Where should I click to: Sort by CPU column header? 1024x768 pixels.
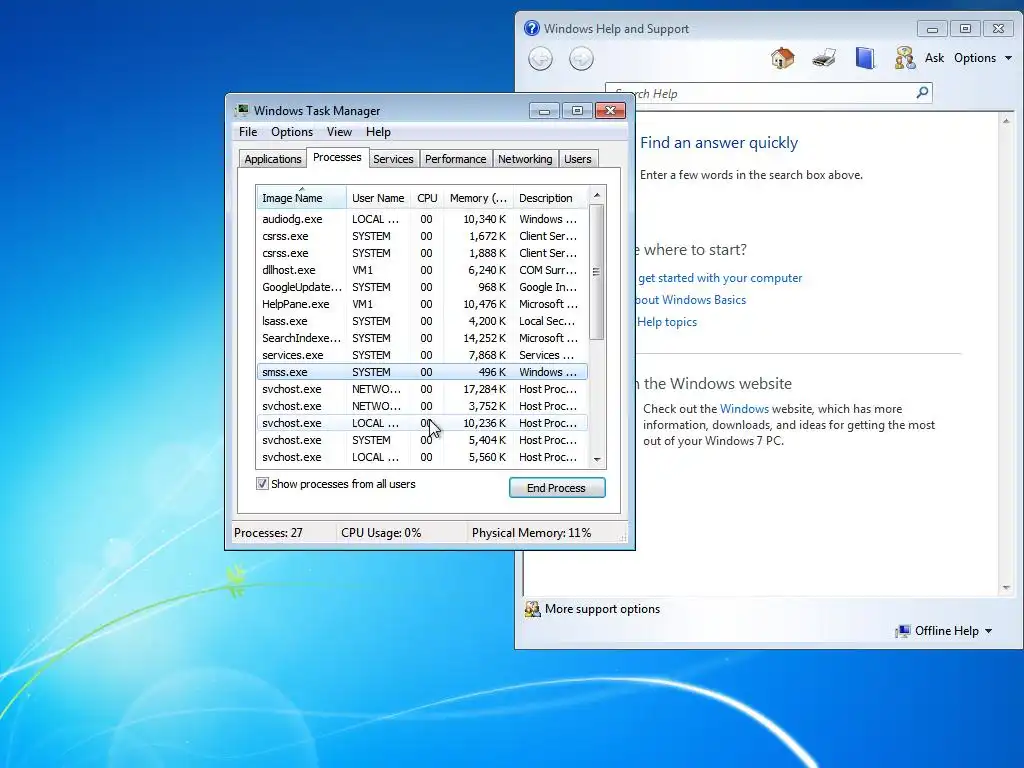[x=427, y=198]
